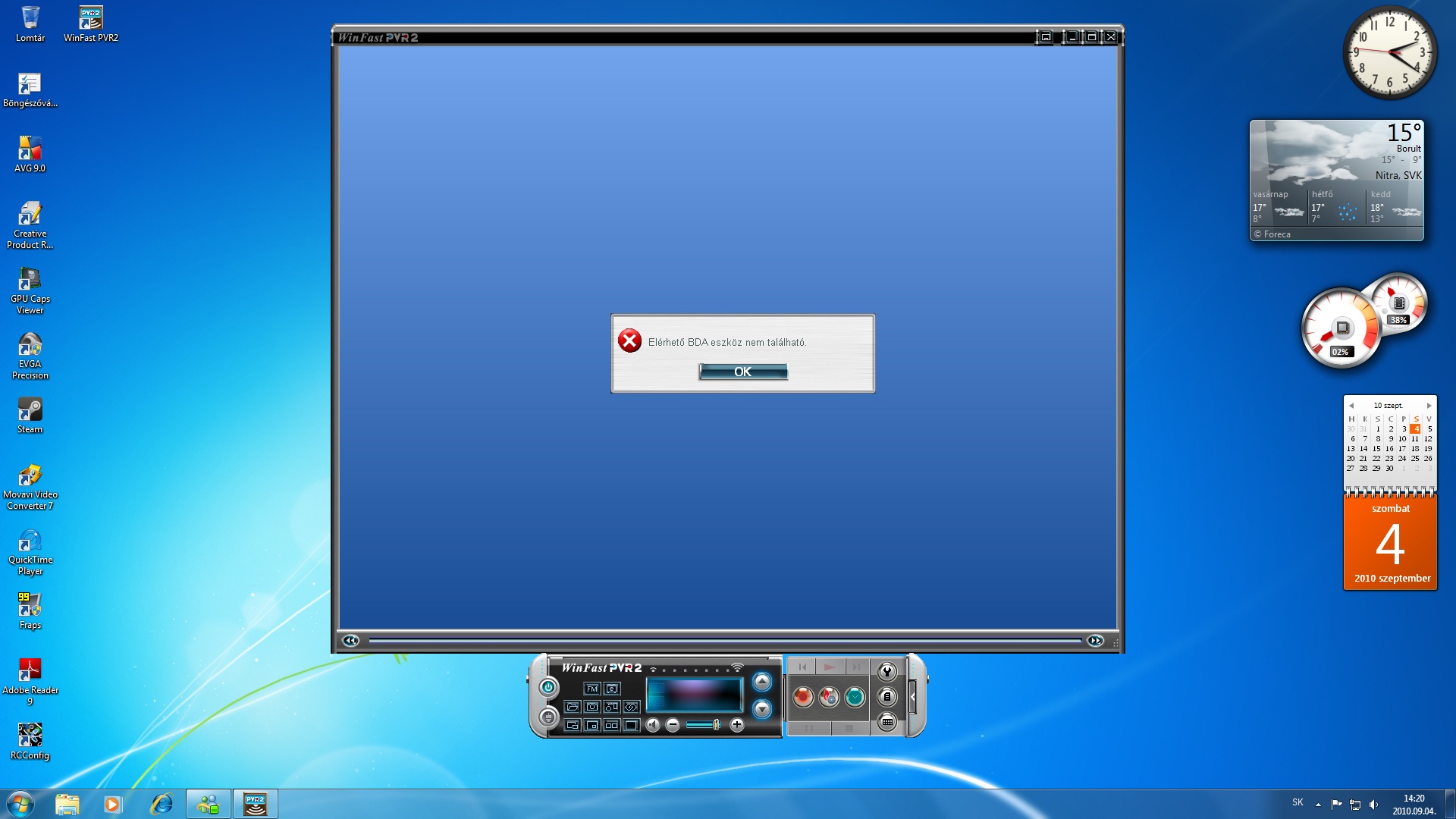1456x819 pixels.
Task: Select the side-by-side dual display mode
Action: (x=612, y=725)
